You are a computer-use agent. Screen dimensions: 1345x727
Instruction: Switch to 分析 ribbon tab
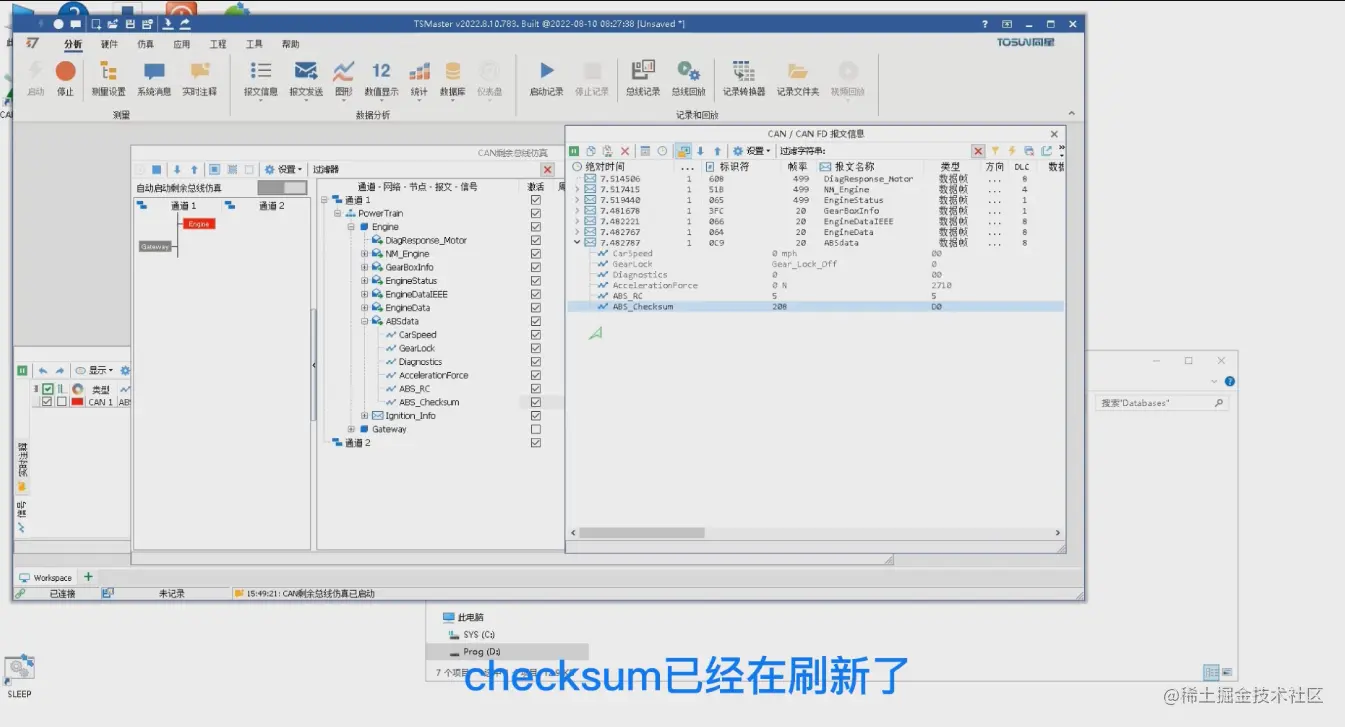click(73, 44)
